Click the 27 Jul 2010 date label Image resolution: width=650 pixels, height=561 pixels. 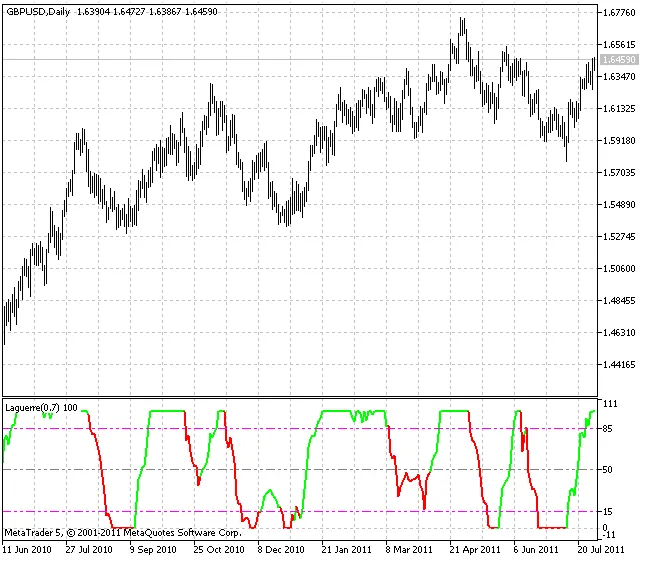pos(89,550)
